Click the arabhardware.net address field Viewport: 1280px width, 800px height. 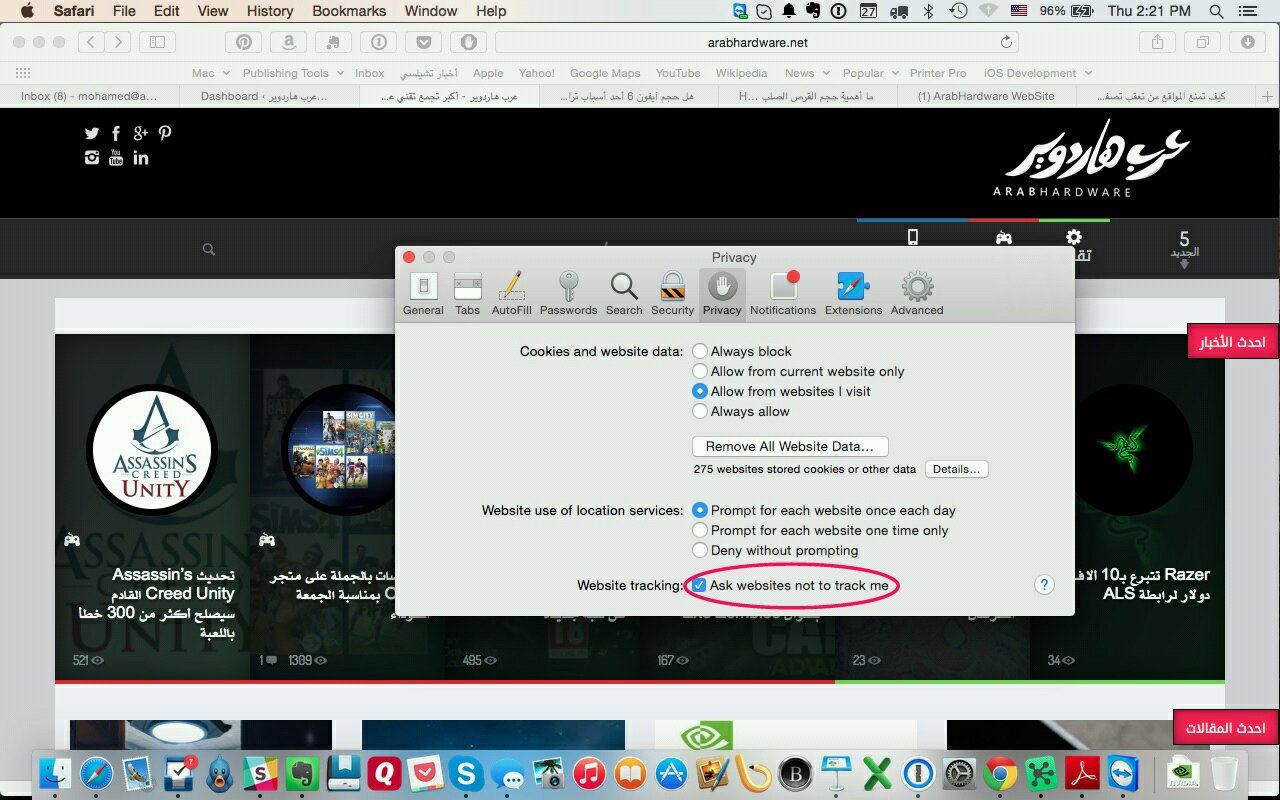(757, 42)
